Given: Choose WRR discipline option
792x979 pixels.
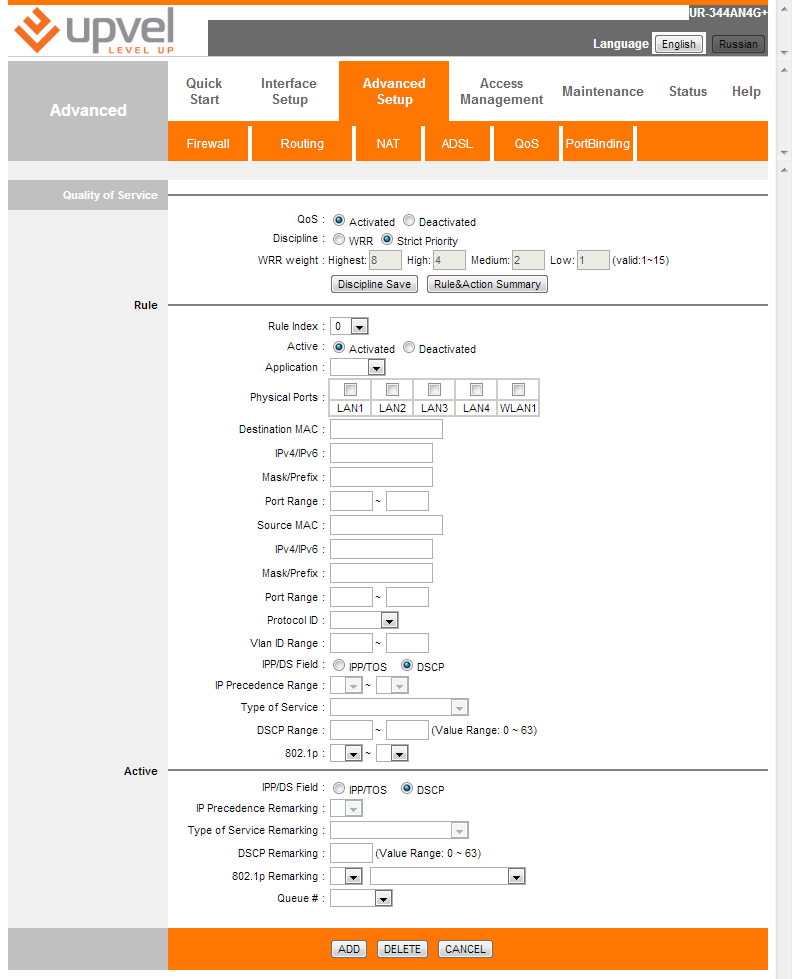Looking at the screenshot, I should [x=339, y=240].
